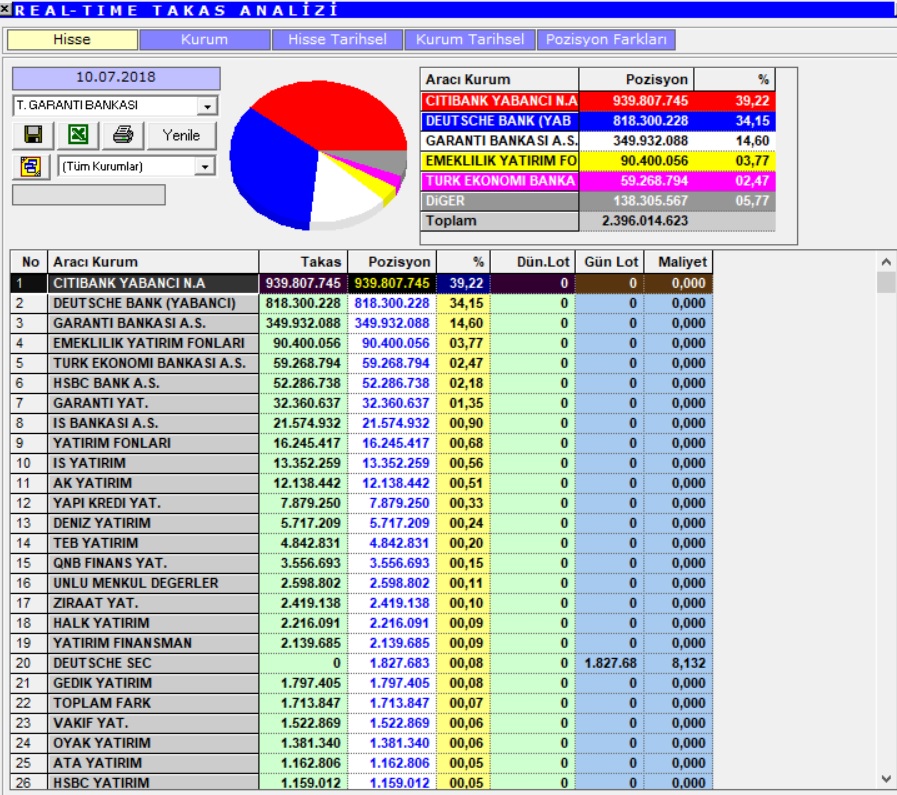Viewport: 897px width, 795px height.
Task: Select the YAPI KREDI YAT. row
Action: (x=362, y=503)
